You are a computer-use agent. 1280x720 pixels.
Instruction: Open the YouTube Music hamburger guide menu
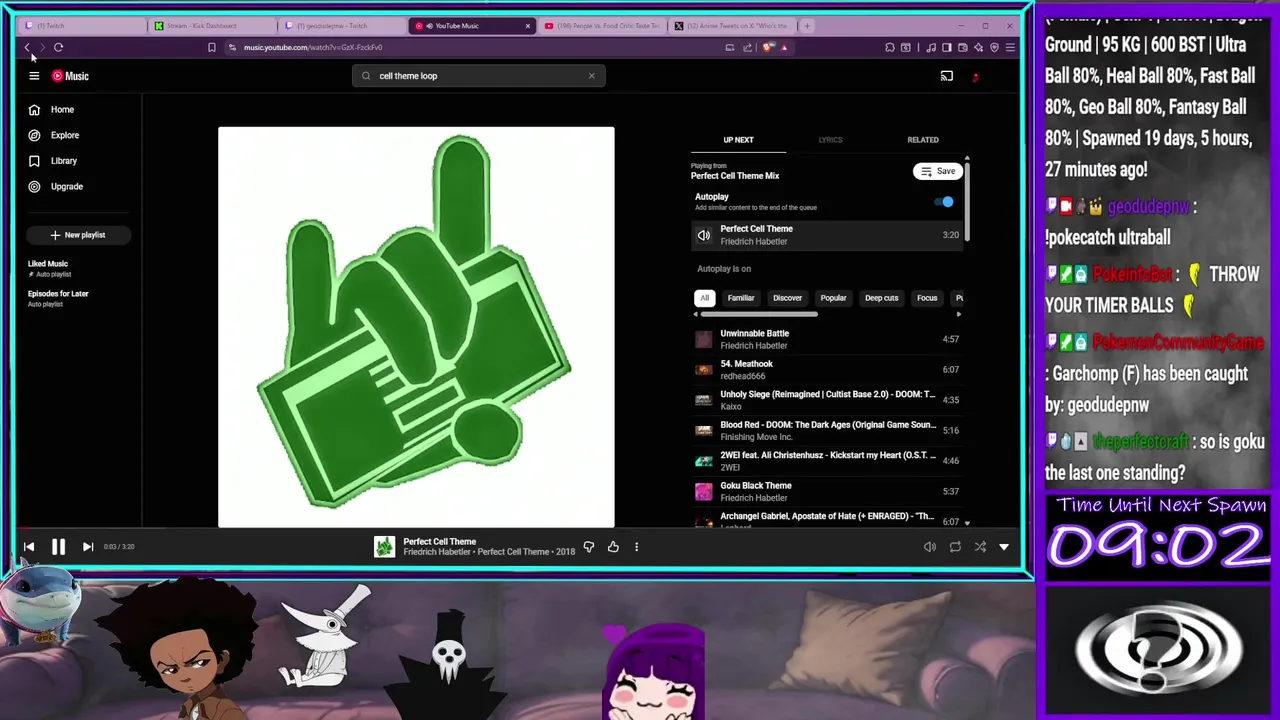point(34,76)
